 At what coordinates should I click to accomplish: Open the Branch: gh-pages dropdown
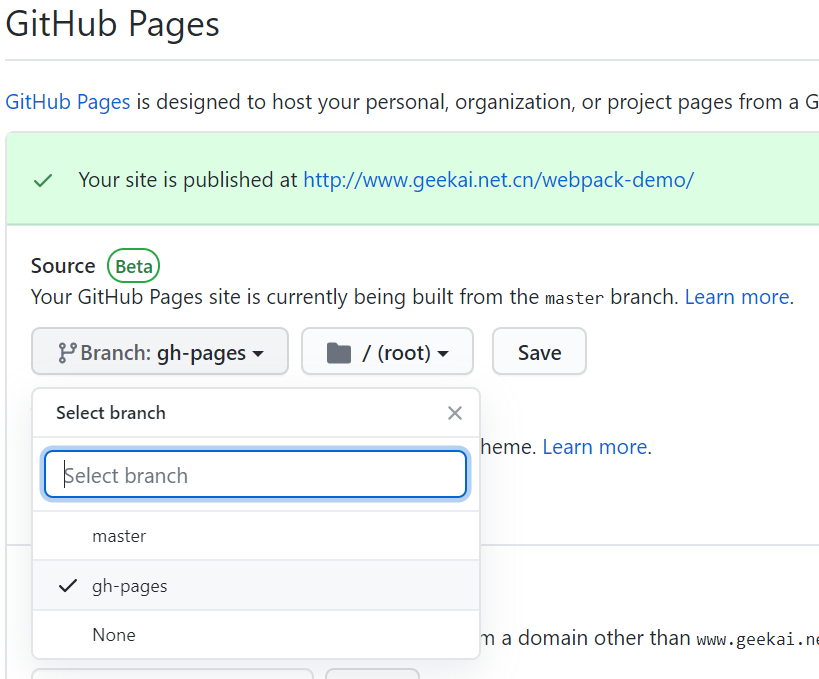[160, 352]
